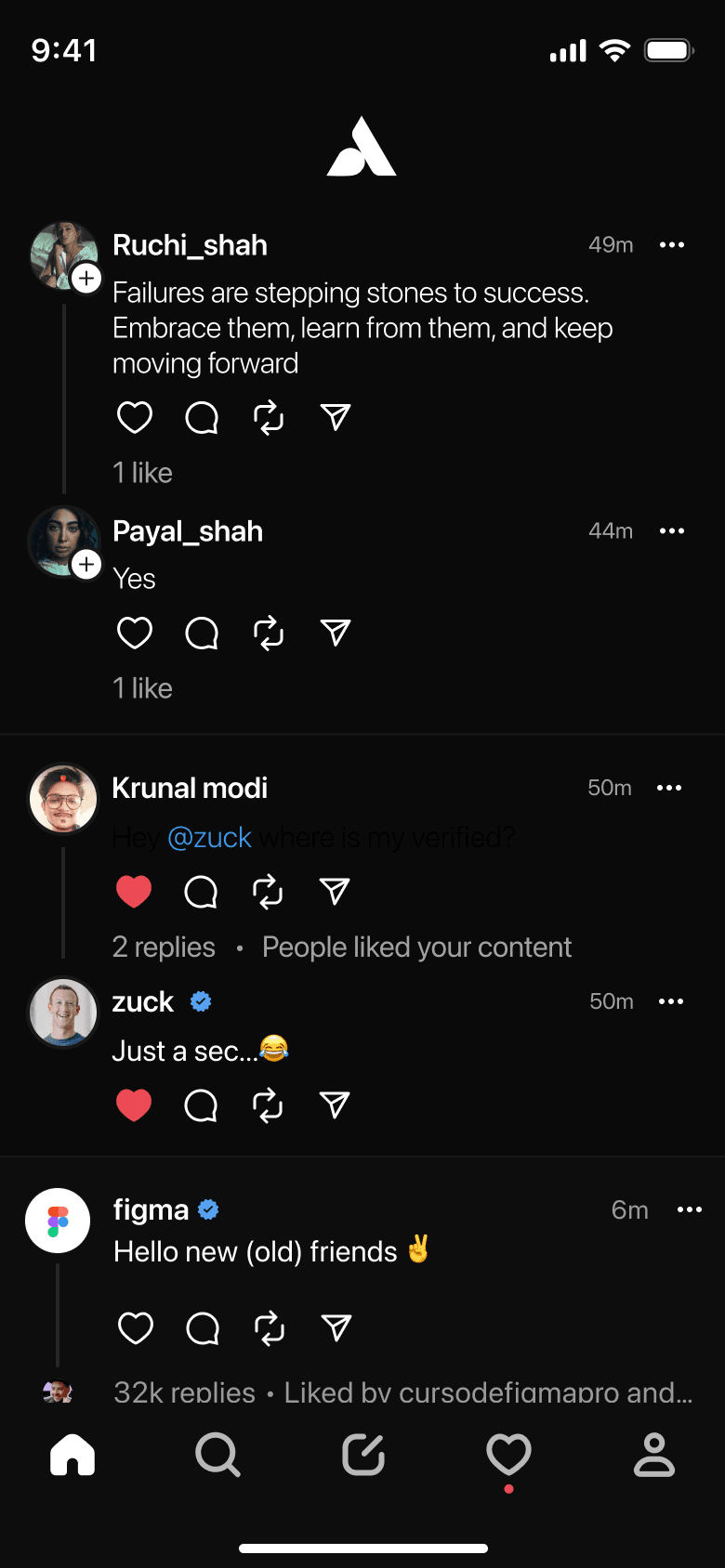Open zuck's profile picture
The height and width of the screenshot is (1568, 725).
tap(63, 1013)
